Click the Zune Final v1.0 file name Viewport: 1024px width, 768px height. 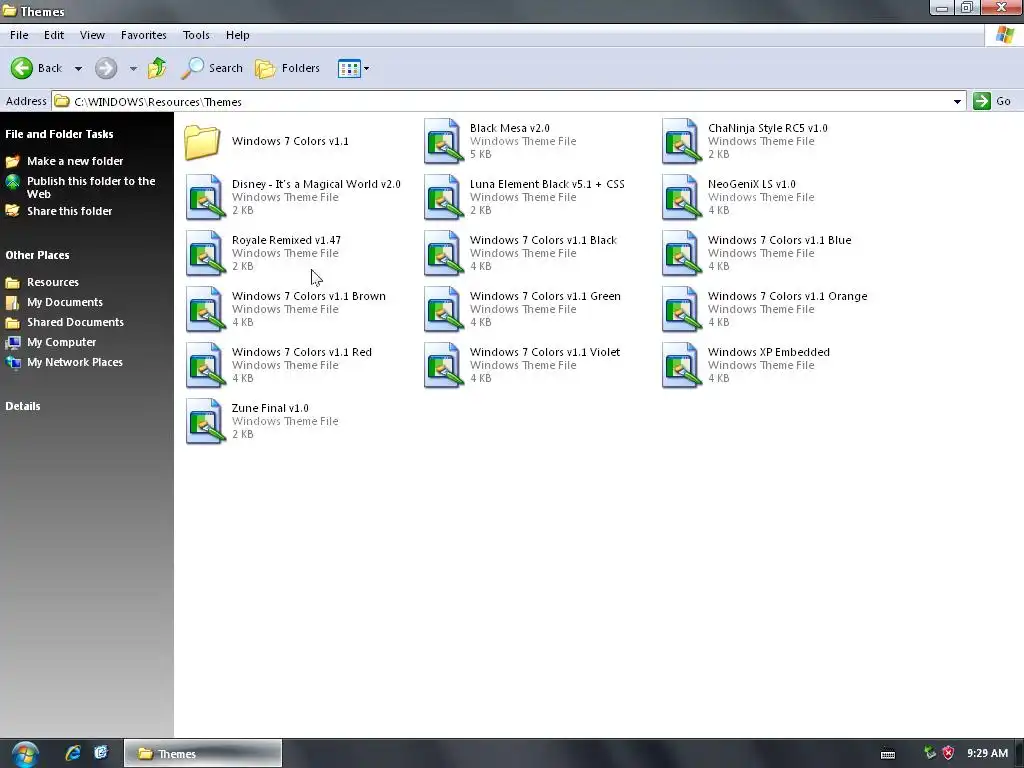tap(270, 408)
